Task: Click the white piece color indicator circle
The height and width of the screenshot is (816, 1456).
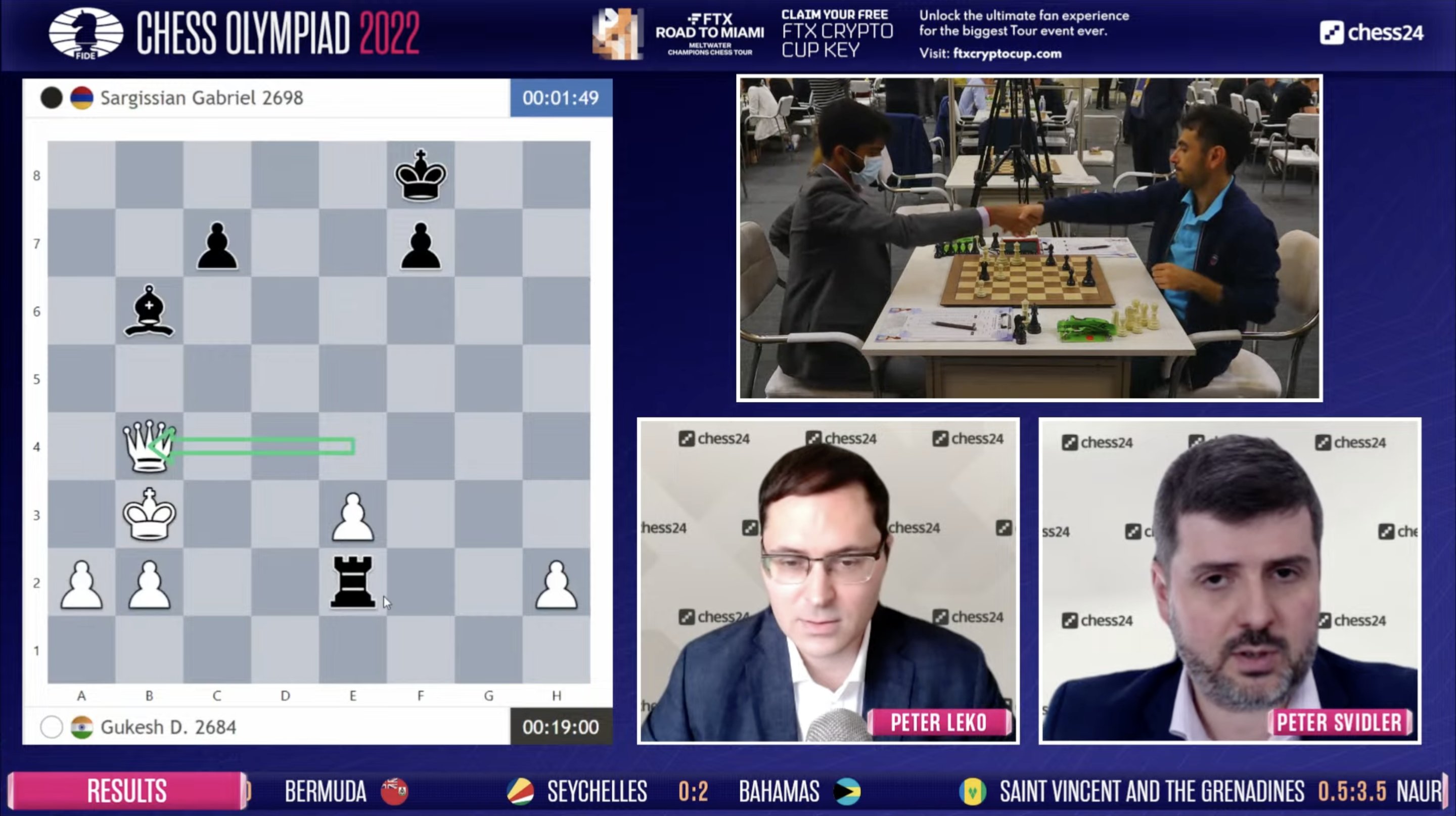Action: click(52, 728)
